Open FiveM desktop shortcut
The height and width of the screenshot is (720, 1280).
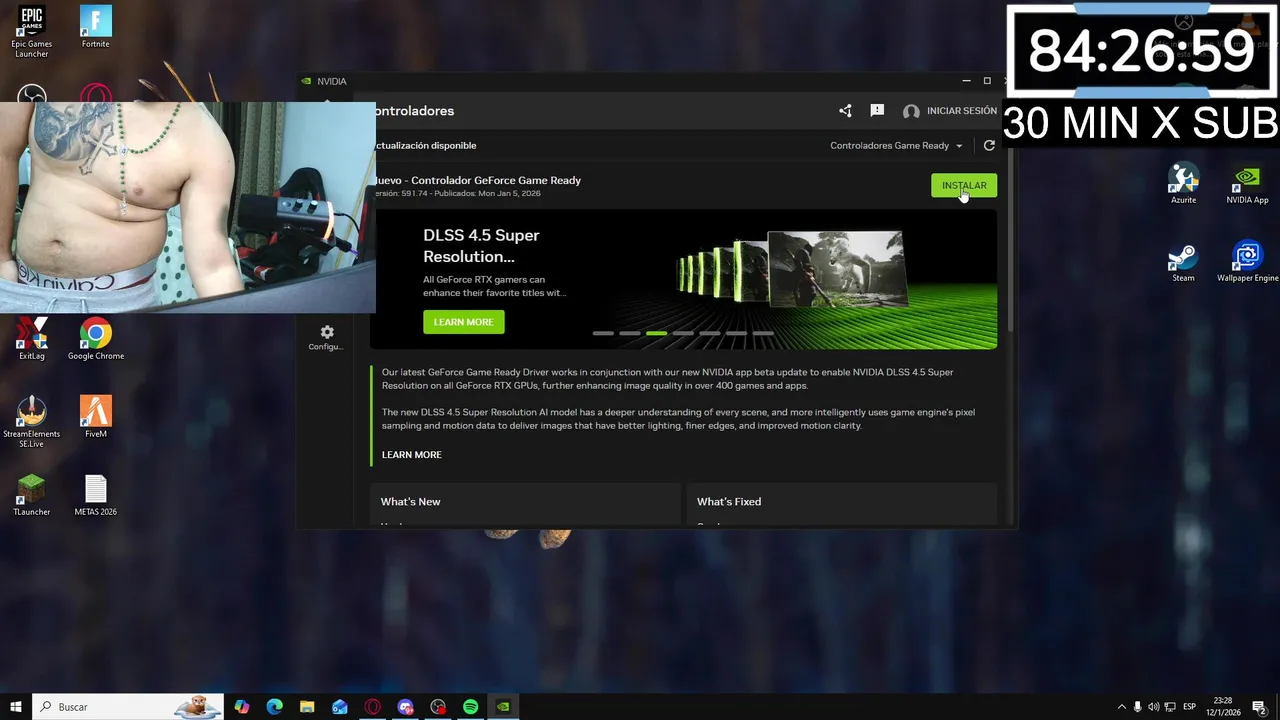pyautogui.click(x=96, y=417)
